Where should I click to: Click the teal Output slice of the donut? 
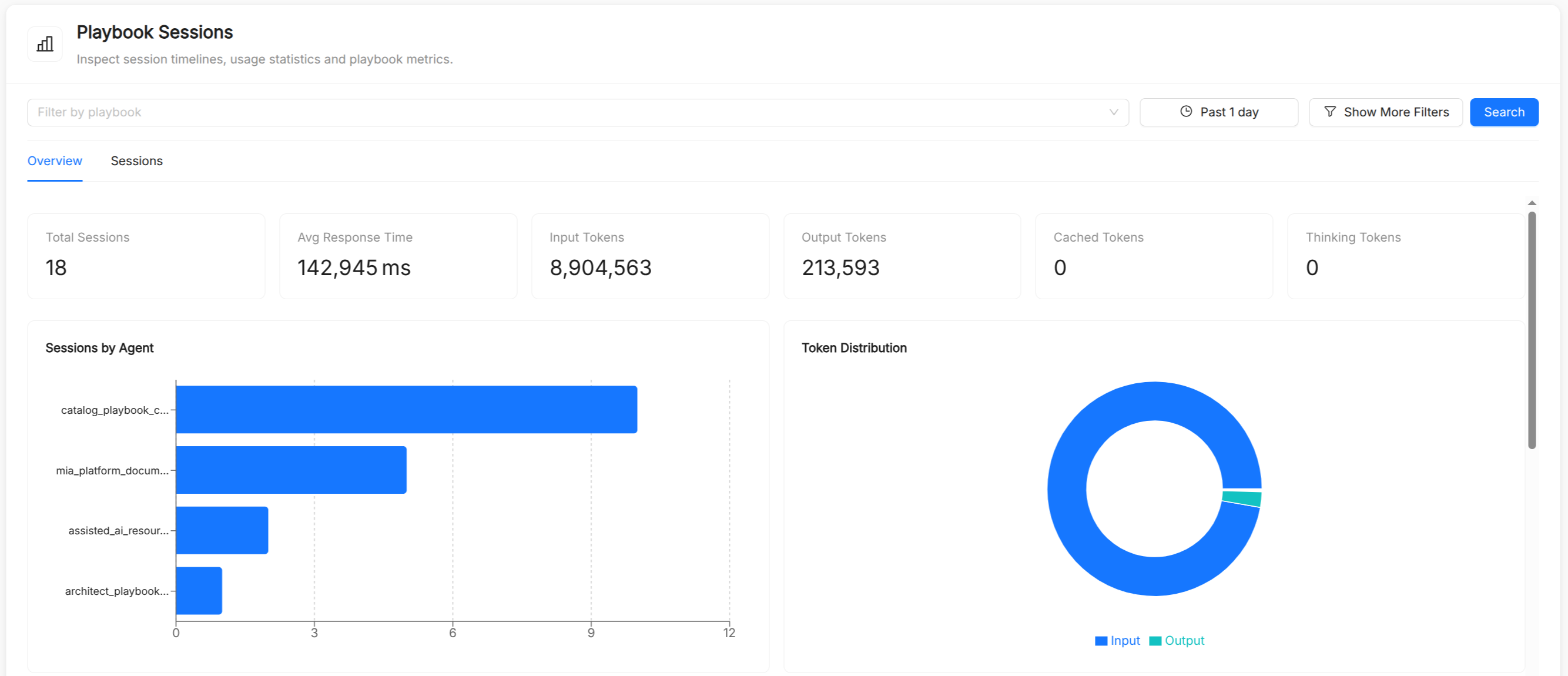click(1242, 498)
